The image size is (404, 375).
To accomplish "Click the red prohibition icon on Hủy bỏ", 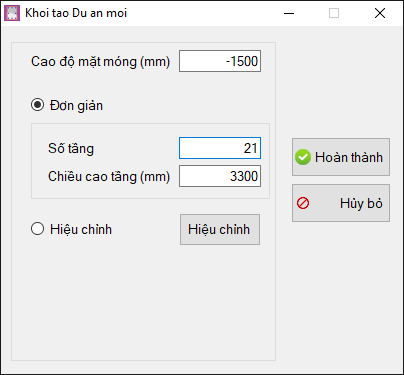I will click(x=303, y=203).
